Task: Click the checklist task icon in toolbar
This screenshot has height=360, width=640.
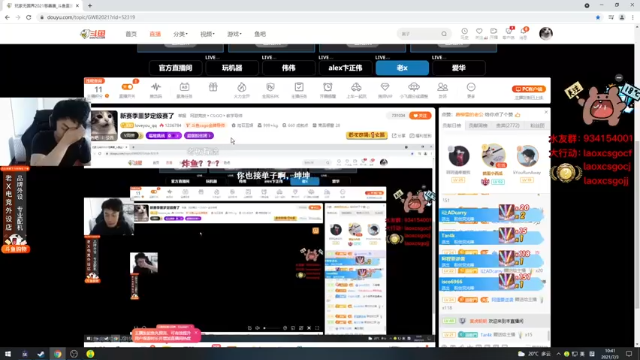Action: click(x=299, y=87)
